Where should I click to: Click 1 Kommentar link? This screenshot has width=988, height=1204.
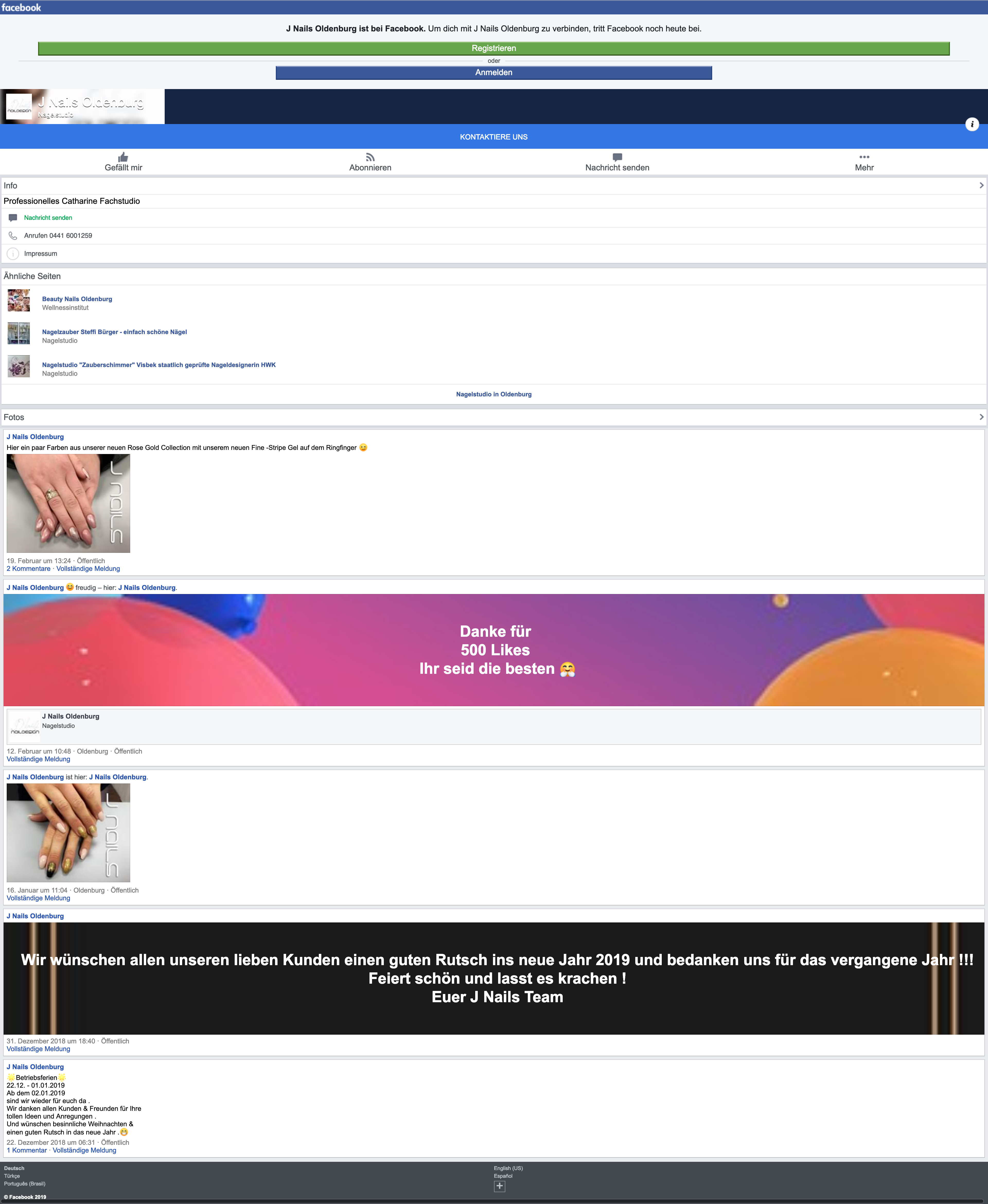[27, 1150]
